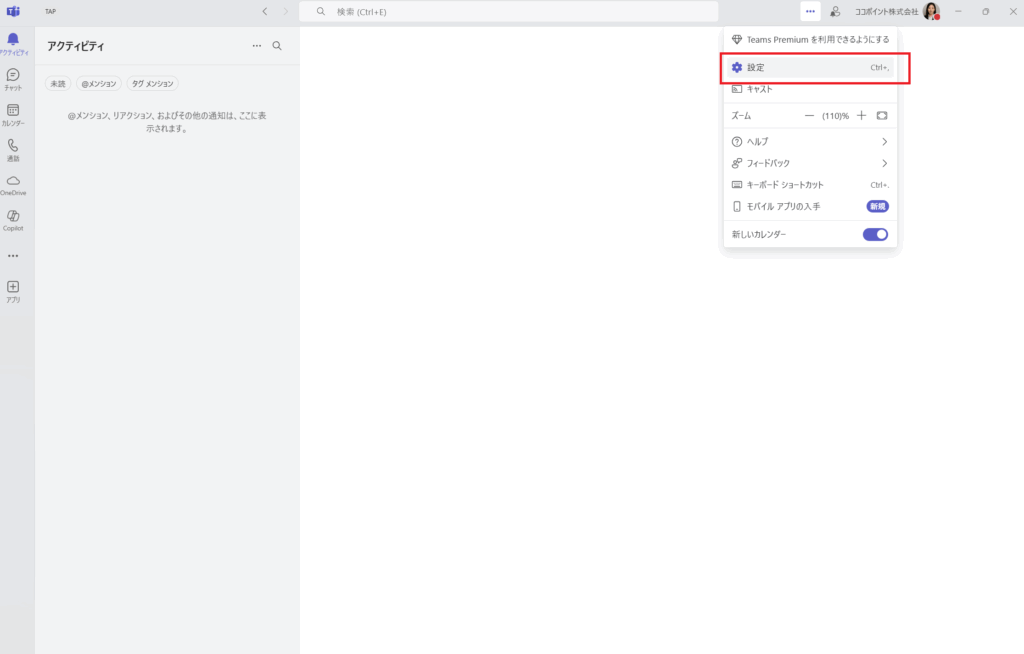Image resolution: width=1024 pixels, height=654 pixels.
Task: Select the @メンション filter chip
Action: [x=99, y=84]
